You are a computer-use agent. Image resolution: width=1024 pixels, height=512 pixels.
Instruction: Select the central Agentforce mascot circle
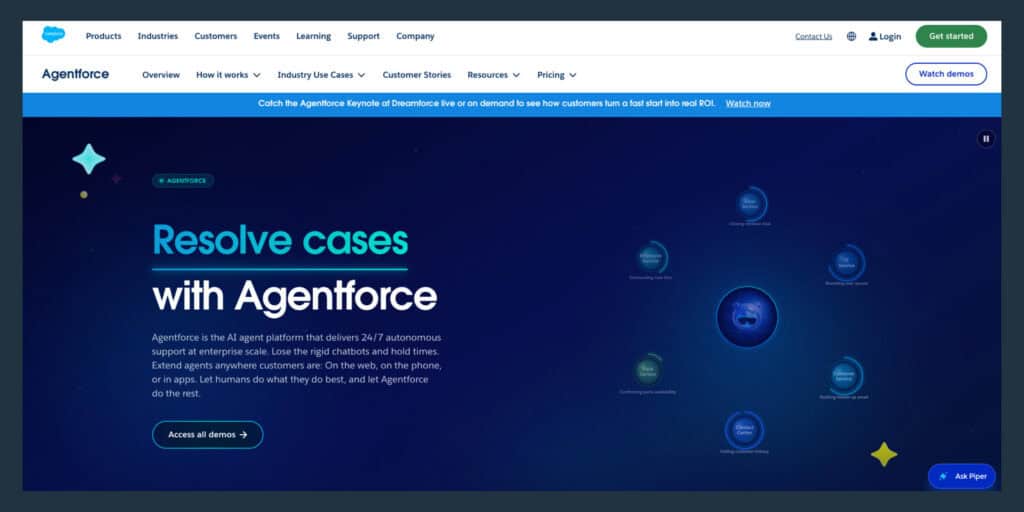[747, 317]
